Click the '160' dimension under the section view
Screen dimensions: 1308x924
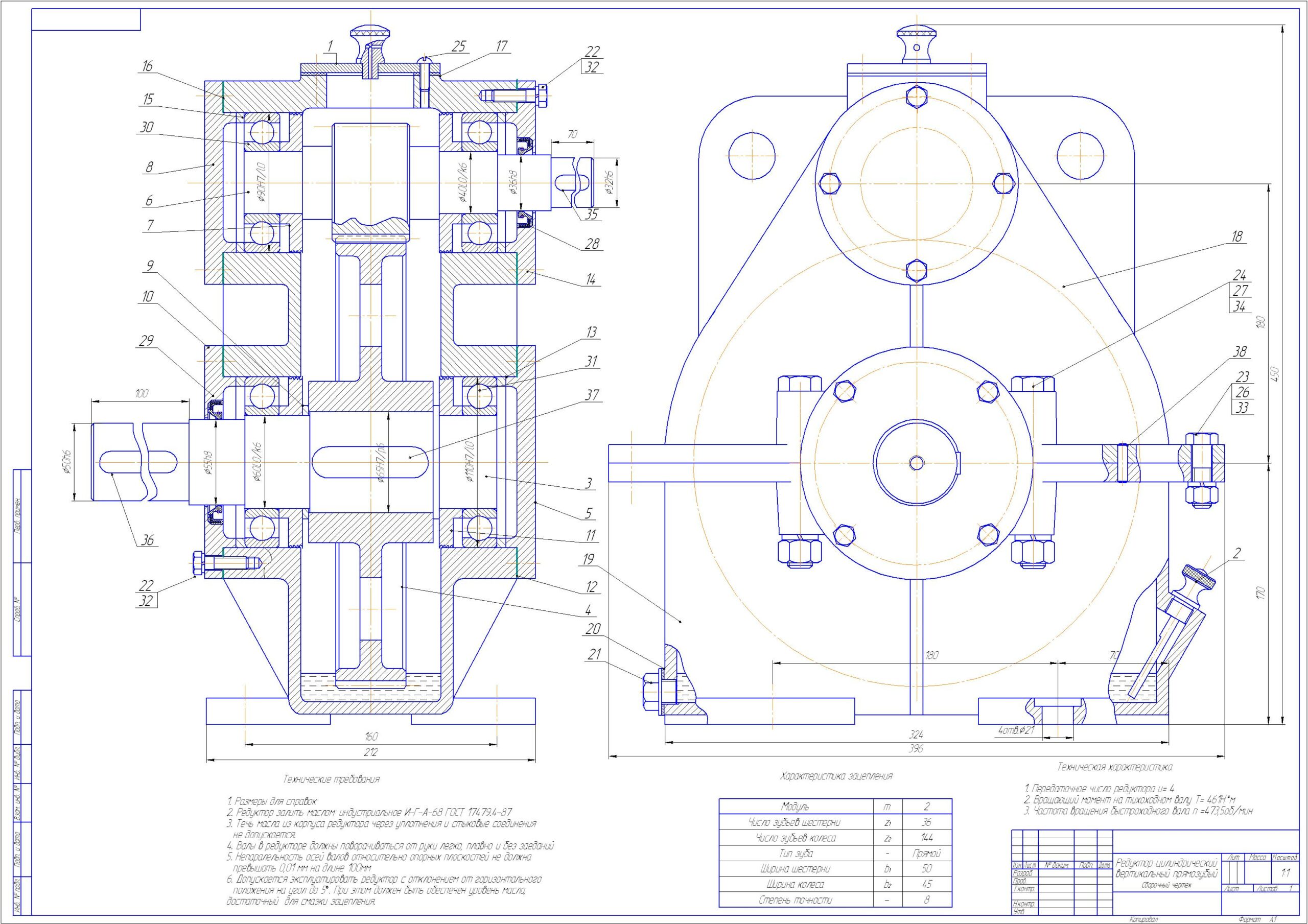tap(371, 737)
